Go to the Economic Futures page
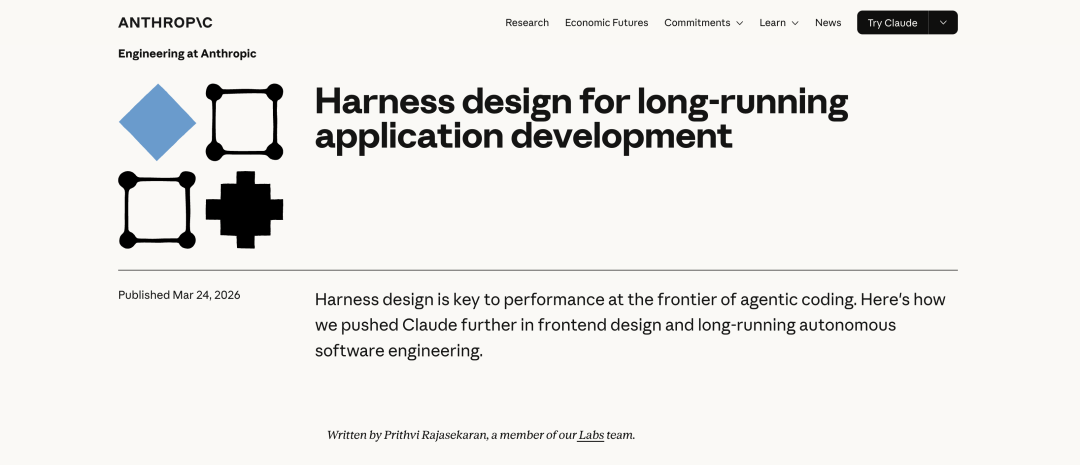The height and width of the screenshot is (465, 1080). tap(606, 23)
